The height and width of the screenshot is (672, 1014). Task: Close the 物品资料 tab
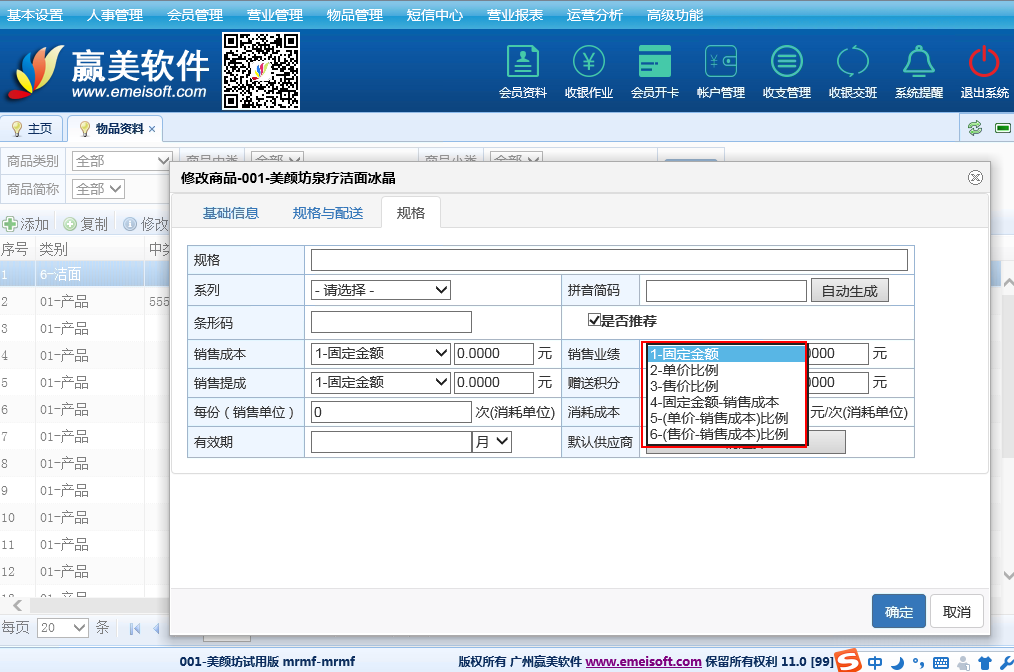click(x=152, y=129)
